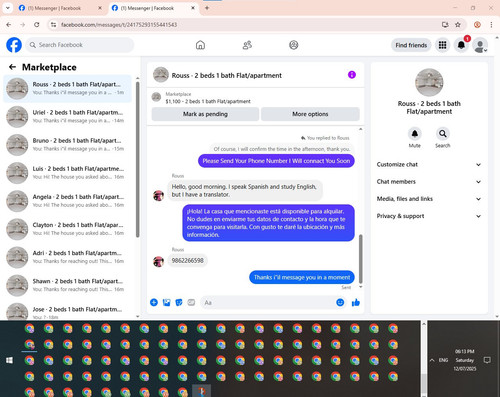Screen dimensions: 500x397
Task: Click the ENG language indicator
Action: (443, 360)
